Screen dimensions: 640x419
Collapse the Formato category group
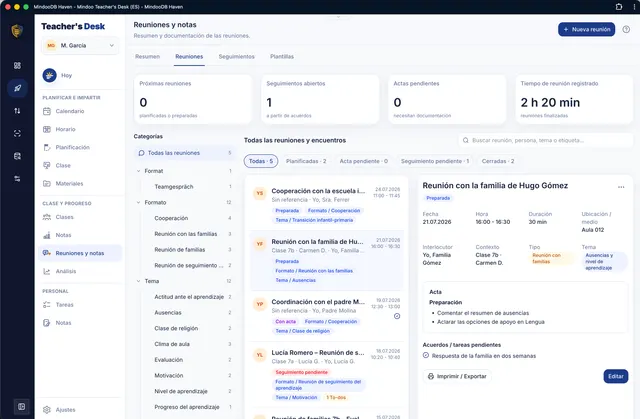tap(138, 202)
